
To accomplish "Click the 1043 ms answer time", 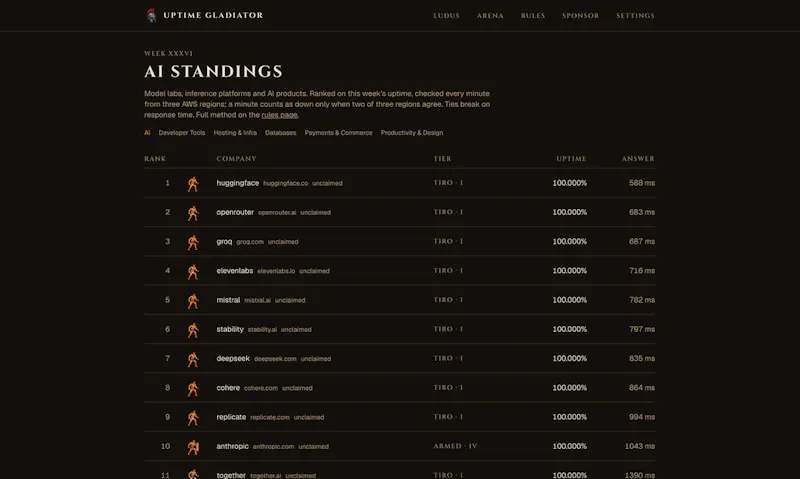I will click(640, 446).
